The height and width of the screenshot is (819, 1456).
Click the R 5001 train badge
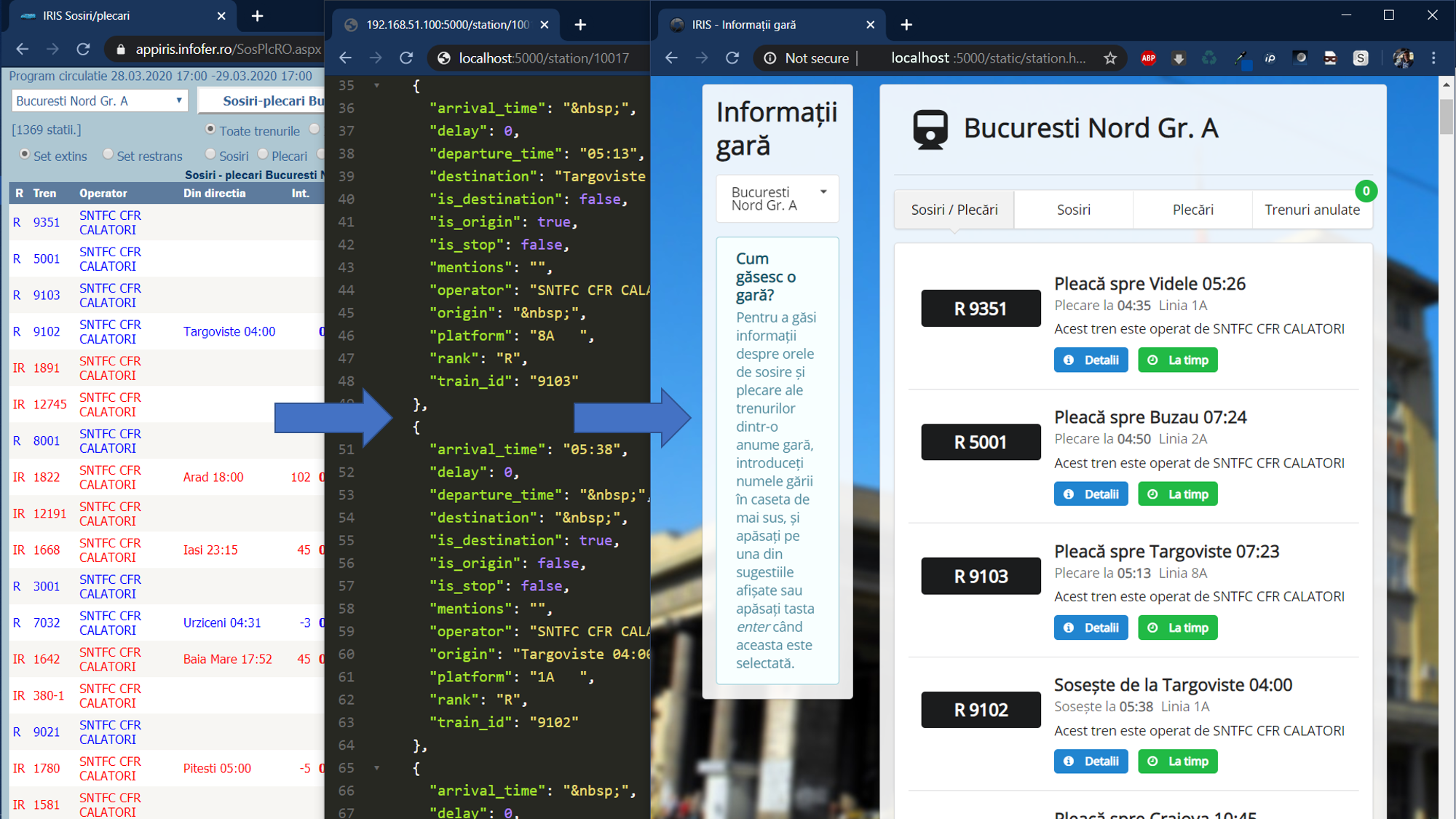[981, 442]
